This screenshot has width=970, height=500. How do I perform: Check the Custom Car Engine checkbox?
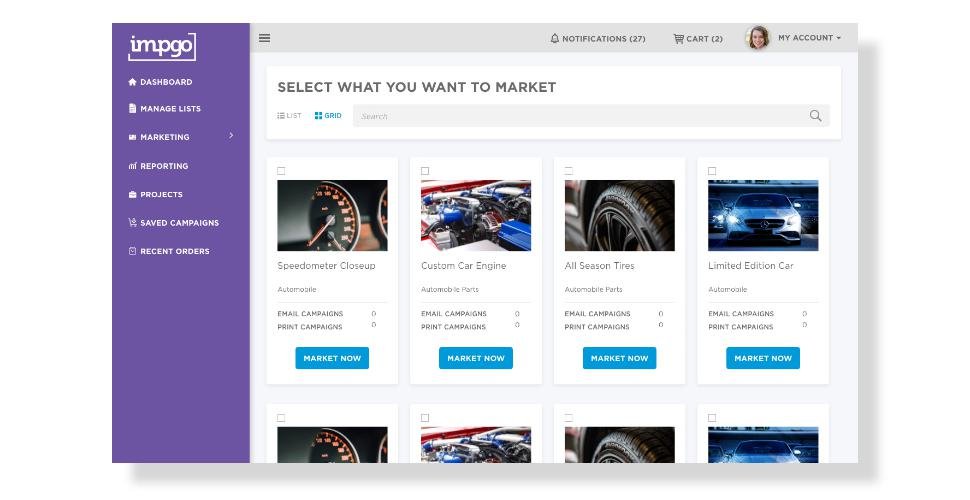[424, 171]
